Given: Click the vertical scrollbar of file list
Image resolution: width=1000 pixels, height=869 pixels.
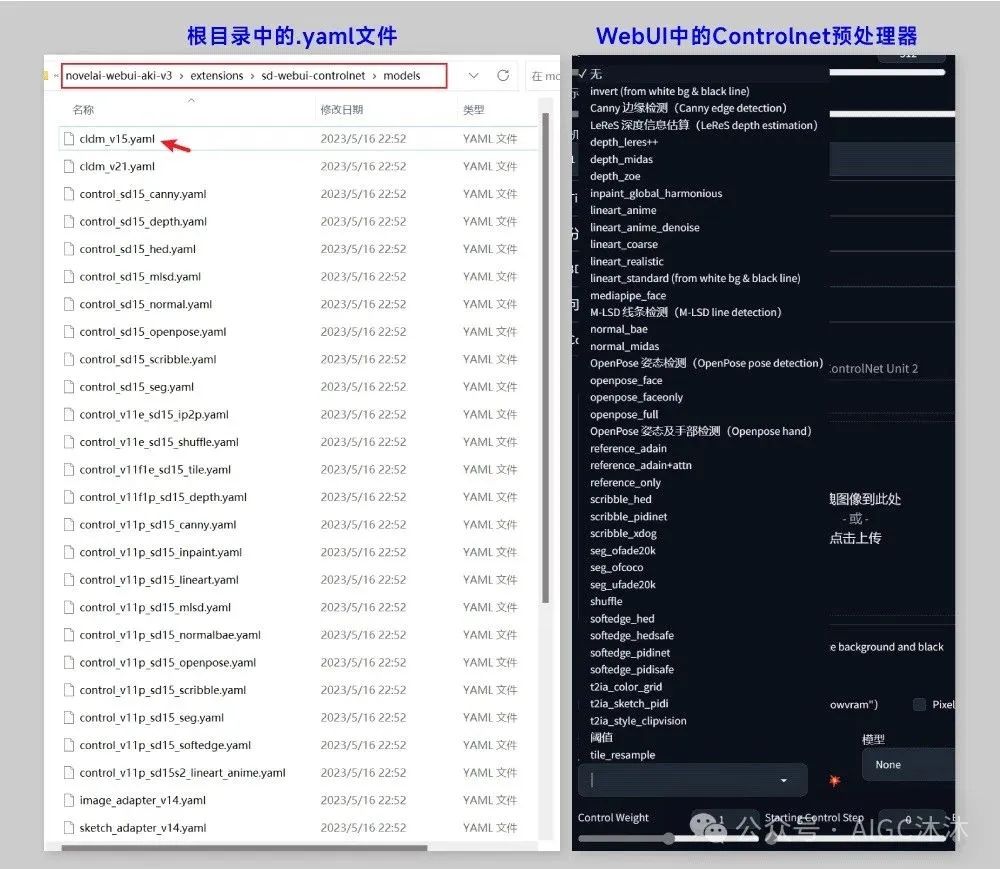Looking at the screenshot, I should (x=545, y=357).
